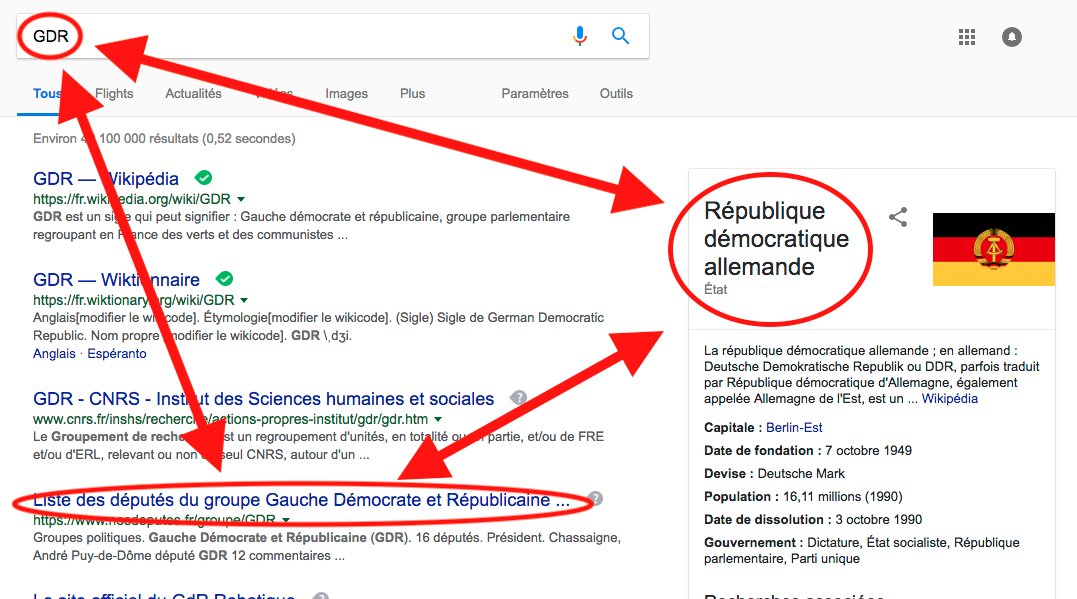Open Paramètres menu
This screenshot has width=1077, height=599.
(534, 93)
